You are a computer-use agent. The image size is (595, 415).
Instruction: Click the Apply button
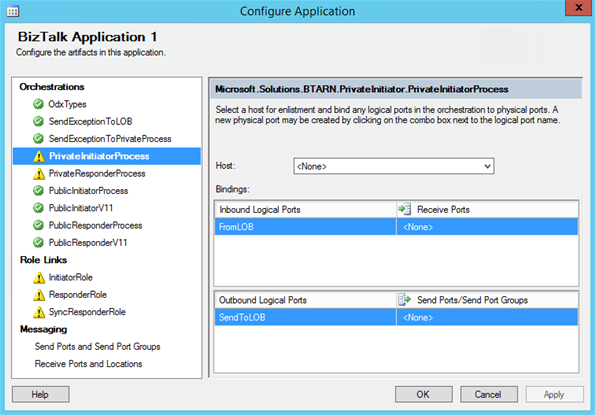pyautogui.click(x=554, y=395)
